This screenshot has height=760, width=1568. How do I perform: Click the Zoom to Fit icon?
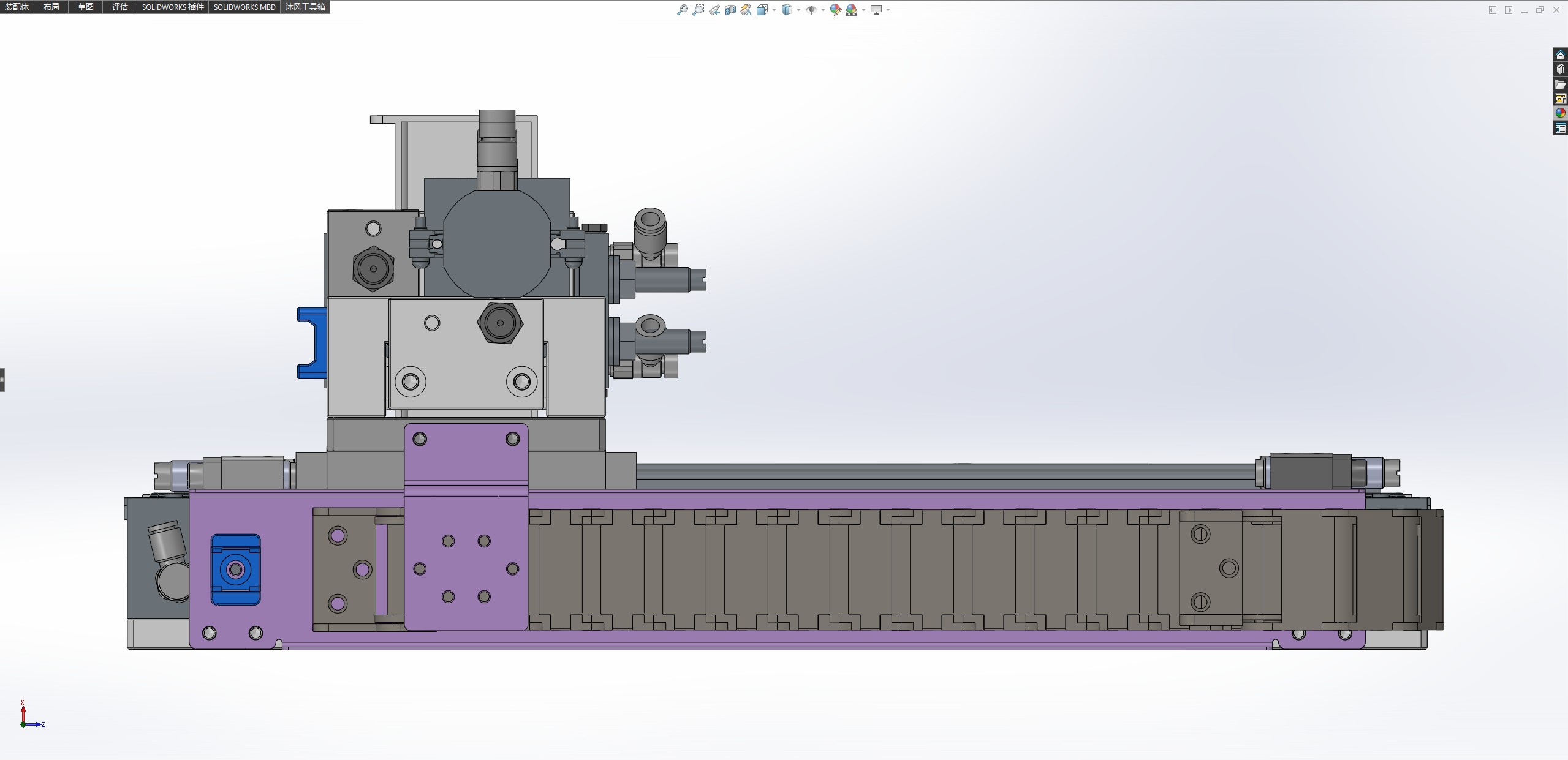point(682,10)
